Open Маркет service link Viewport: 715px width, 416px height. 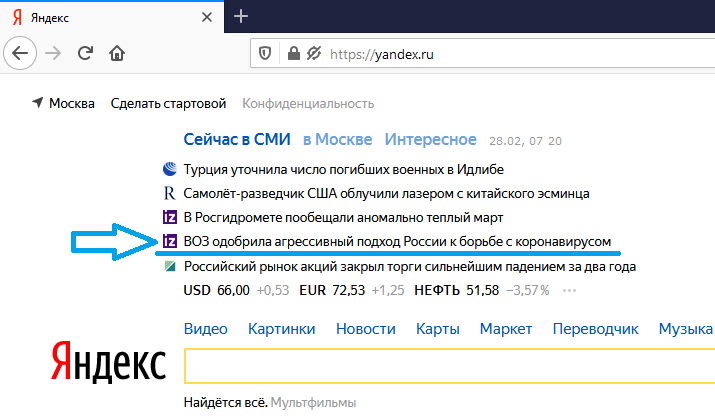[506, 328]
